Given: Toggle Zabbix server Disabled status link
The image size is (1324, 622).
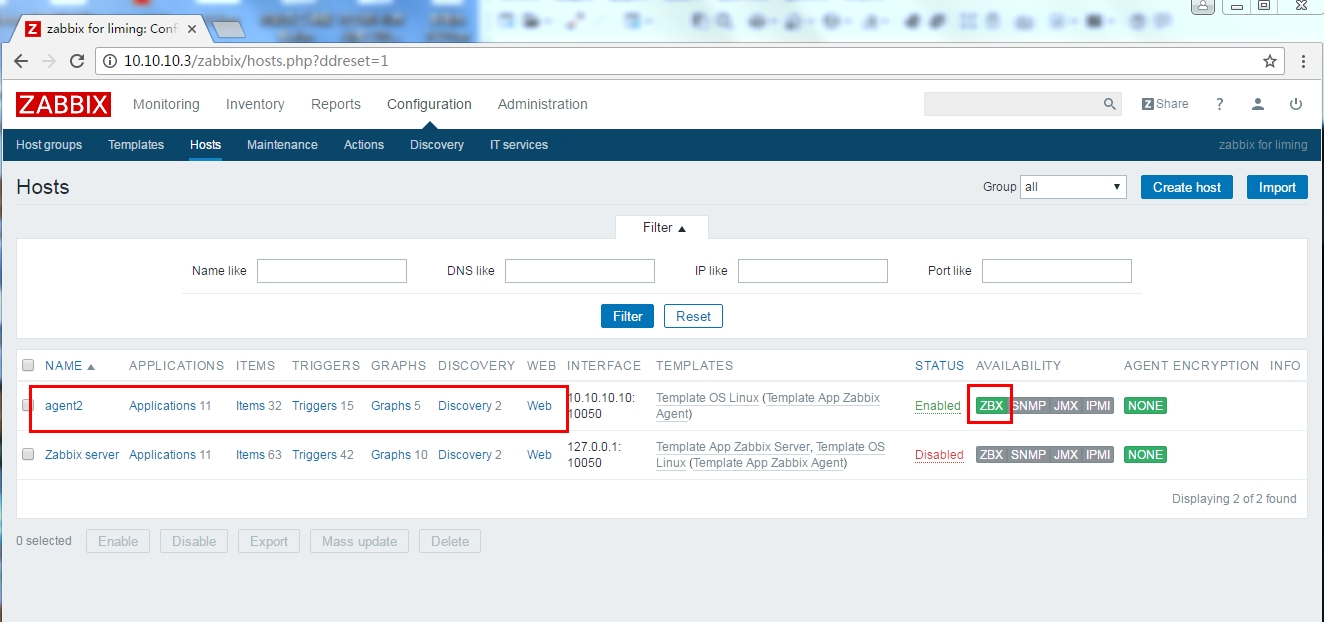Looking at the screenshot, I should click(x=939, y=455).
